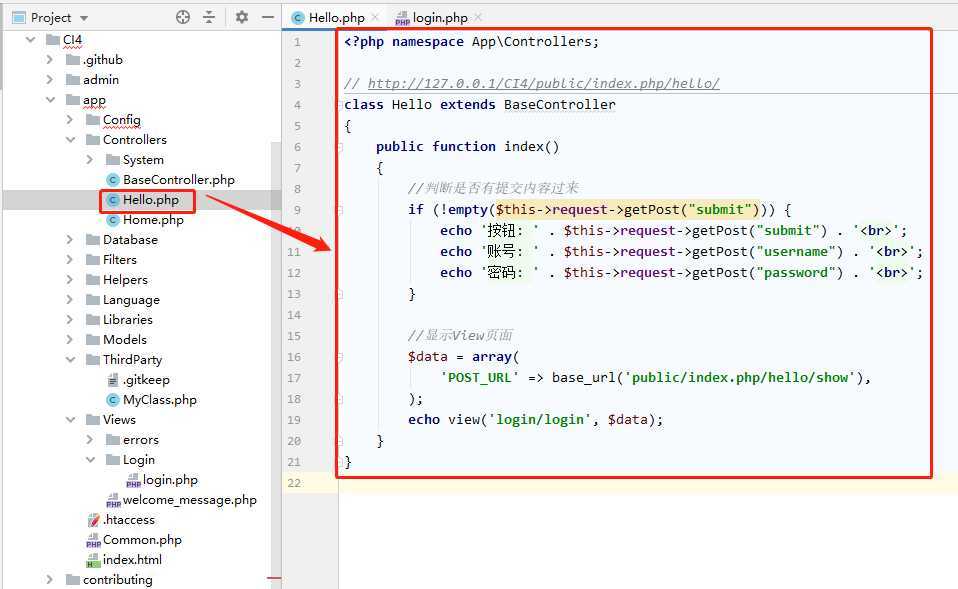Close the login.php editor tab
Image resolution: width=958 pixels, height=589 pixels.
[x=478, y=18]
